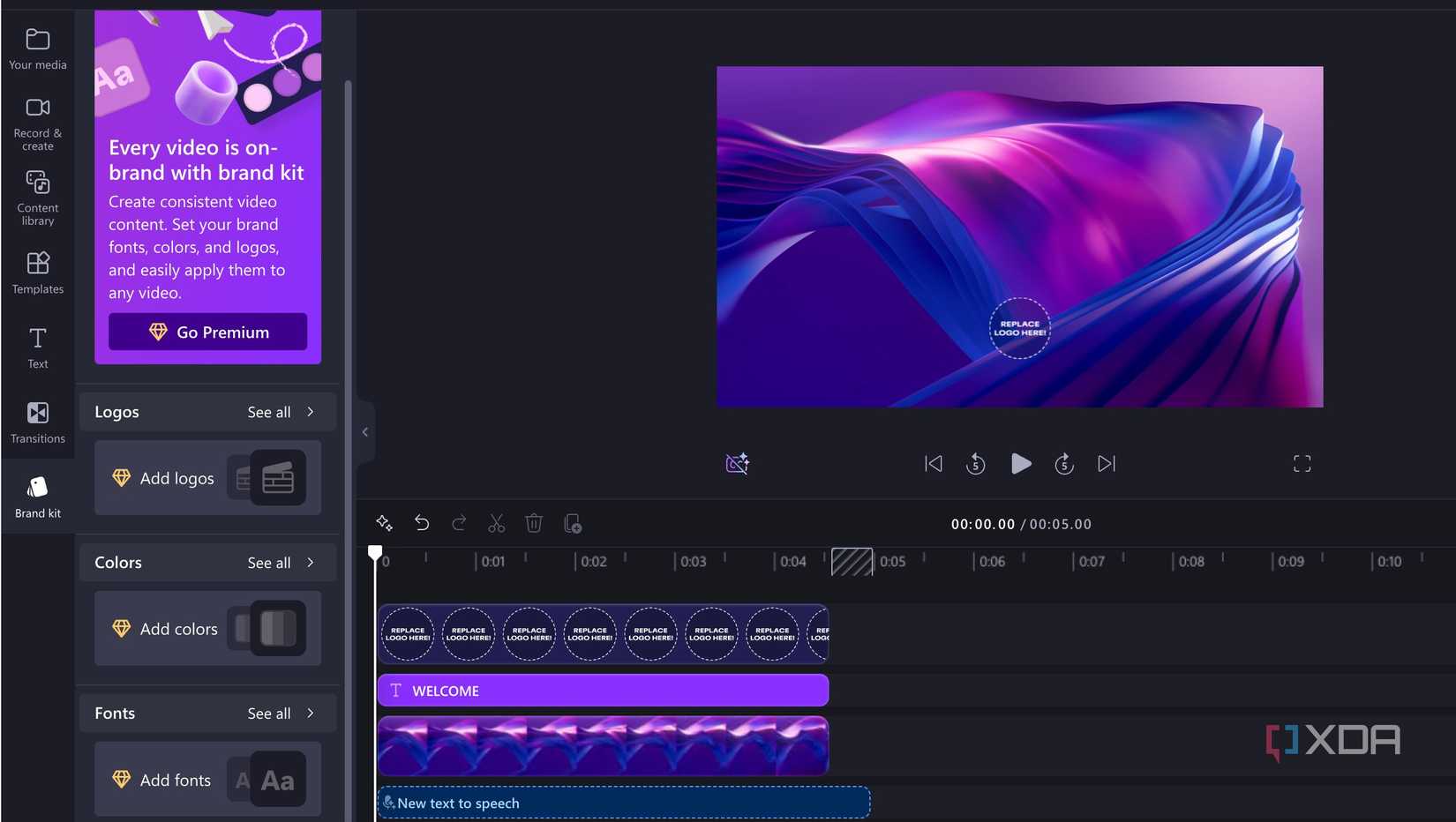
Task: Select the Record & create option
Action: 37,120
